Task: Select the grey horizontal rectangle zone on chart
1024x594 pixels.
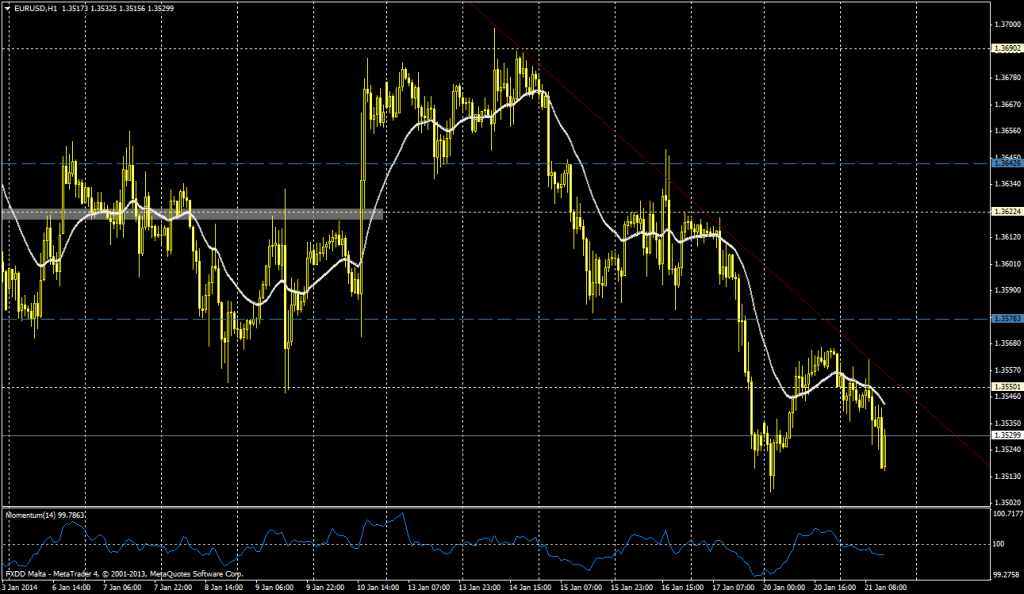Action: [190, 213]
